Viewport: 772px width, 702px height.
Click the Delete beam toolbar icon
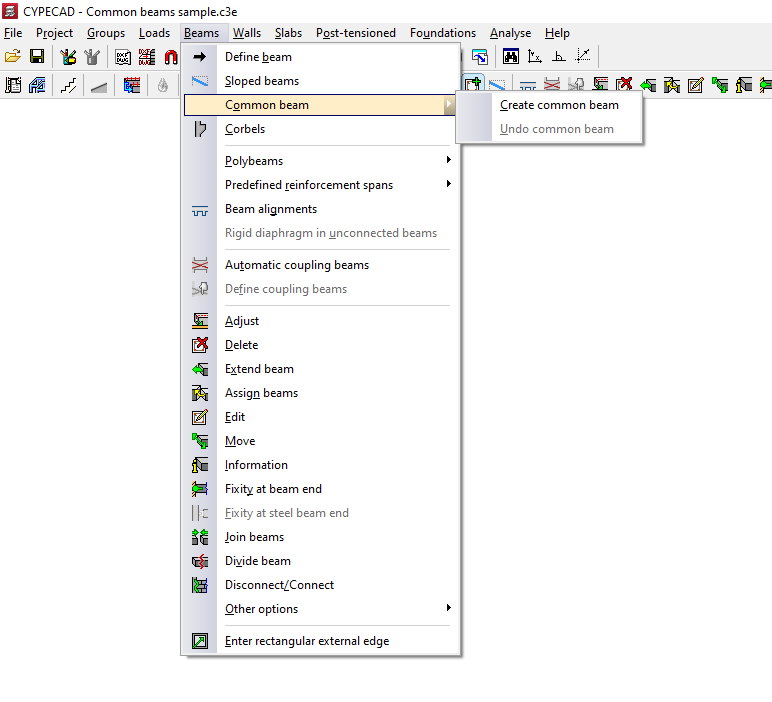[x=625, y=86]
